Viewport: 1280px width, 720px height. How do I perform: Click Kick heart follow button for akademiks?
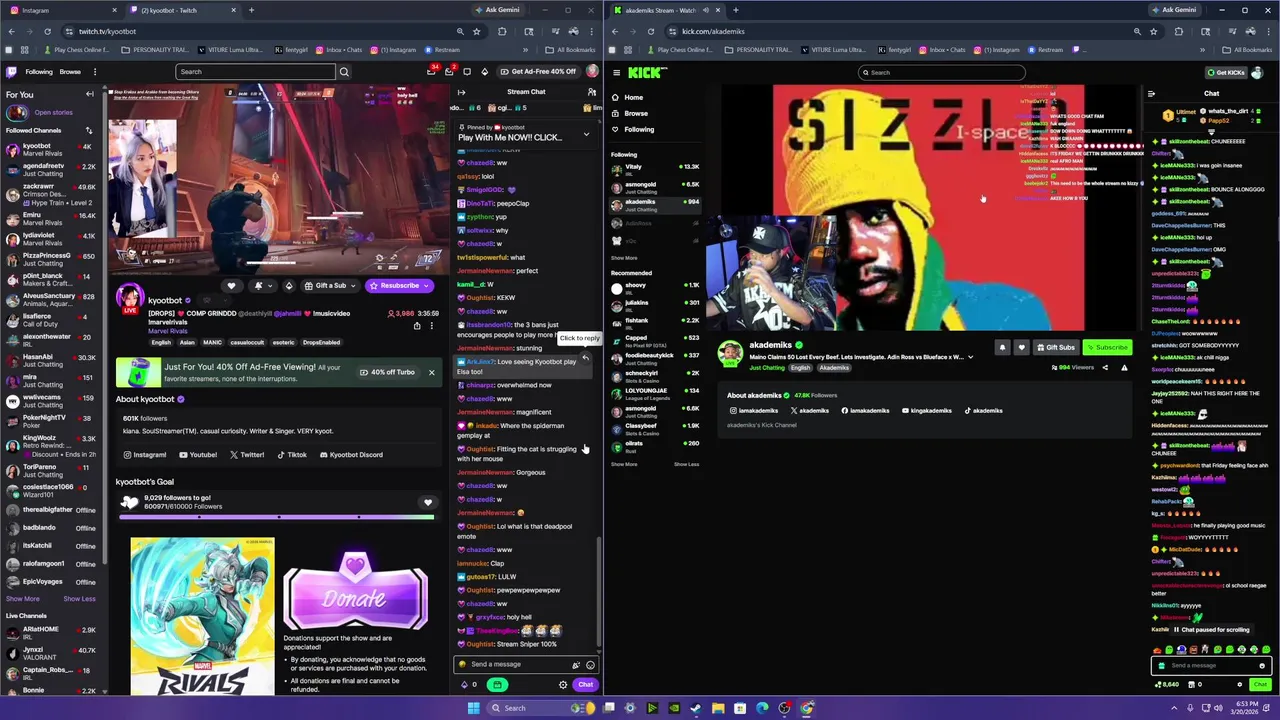pyautogui.click(x=1021, y=347)
